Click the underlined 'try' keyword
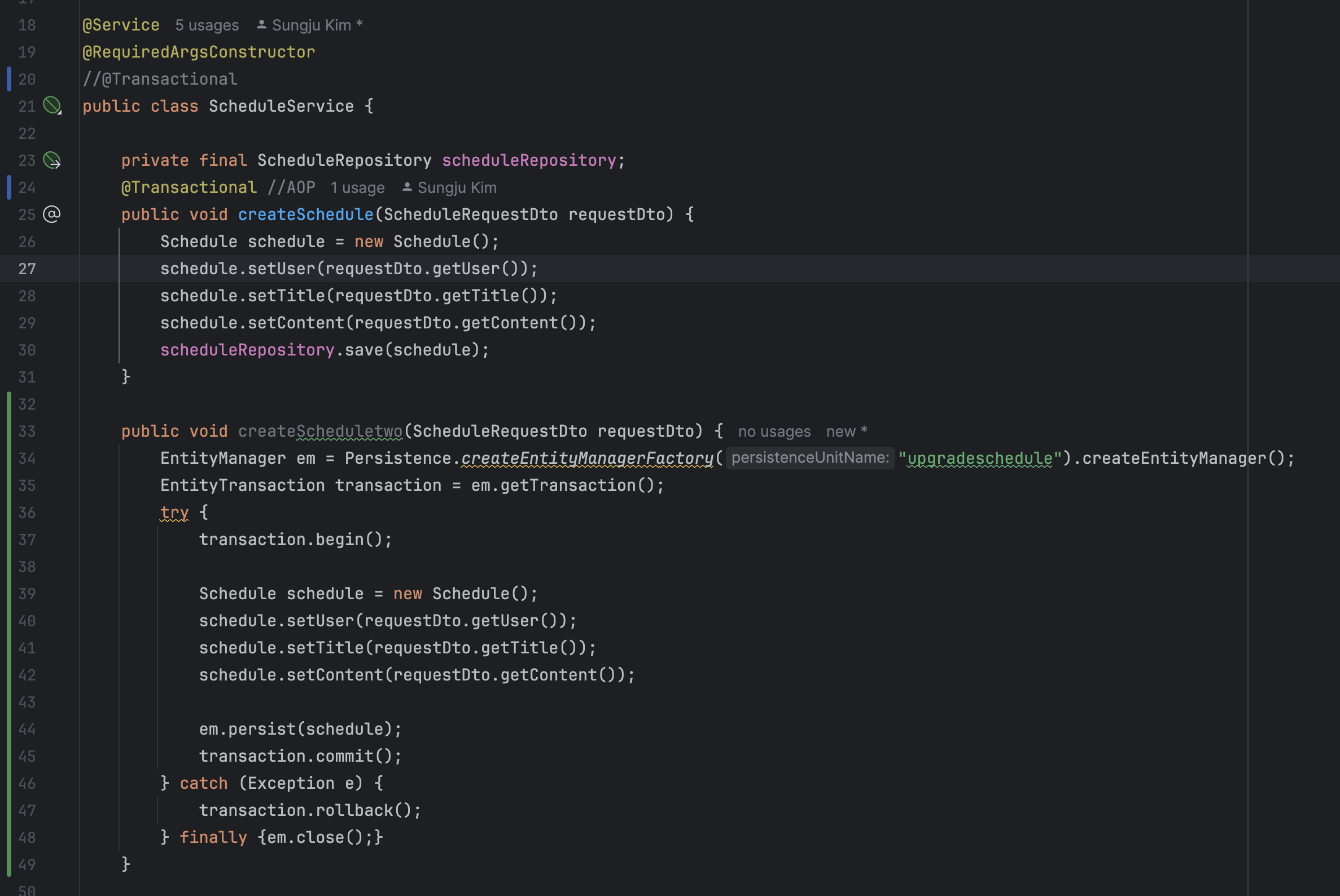 coord(174,512)
